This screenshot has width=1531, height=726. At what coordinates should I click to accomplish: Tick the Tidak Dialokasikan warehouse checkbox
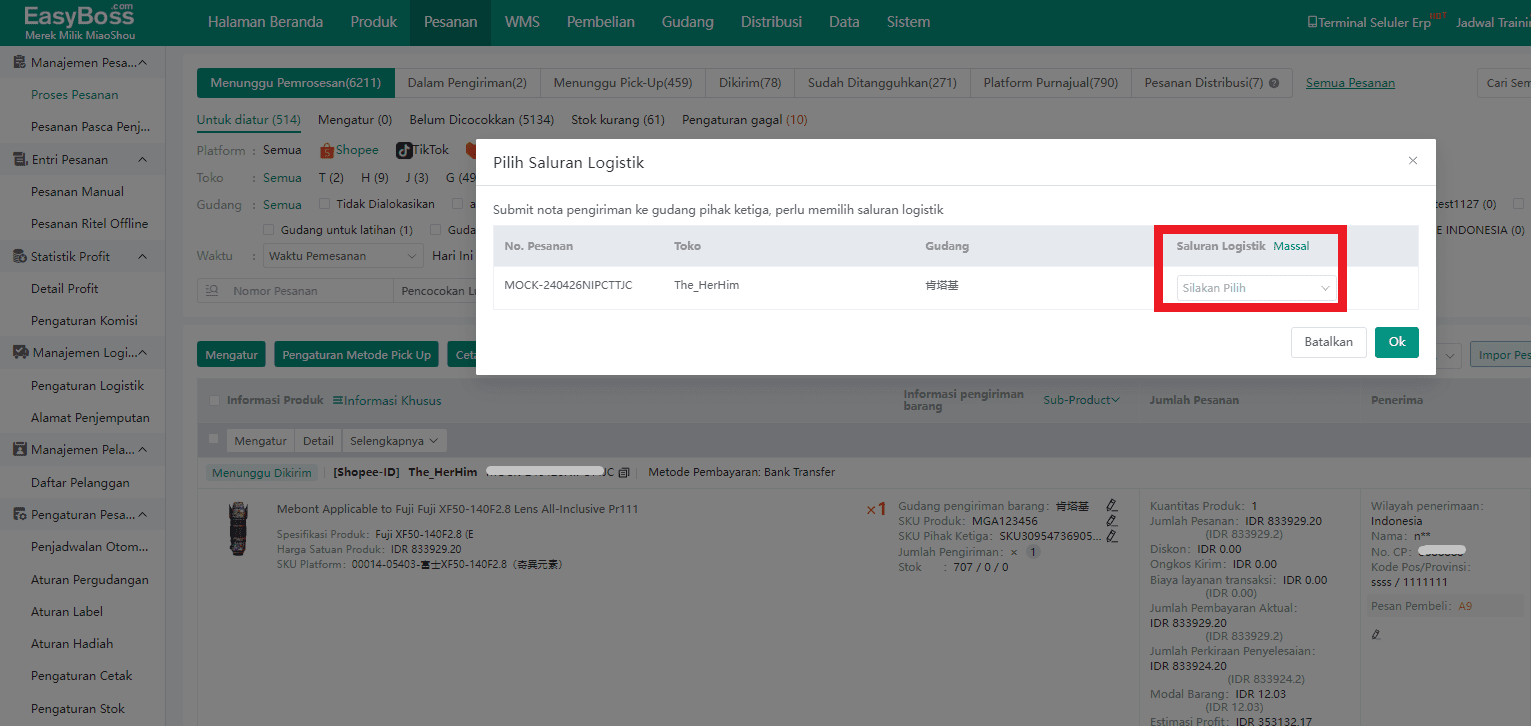324,204
